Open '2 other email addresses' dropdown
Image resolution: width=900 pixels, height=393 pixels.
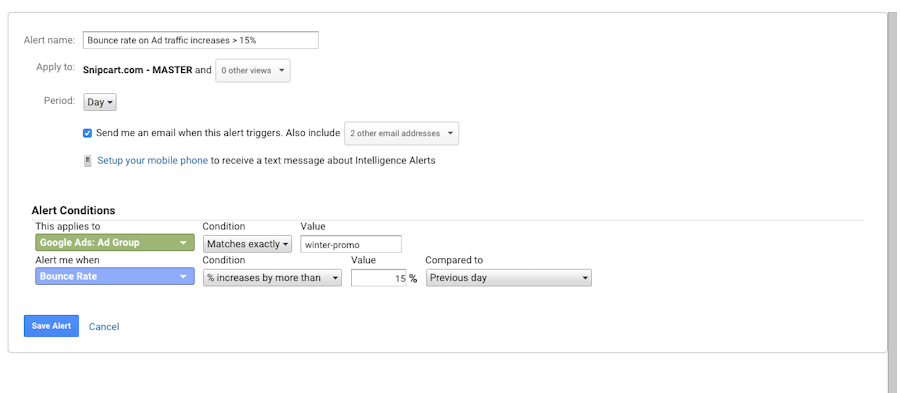(401, 133)
